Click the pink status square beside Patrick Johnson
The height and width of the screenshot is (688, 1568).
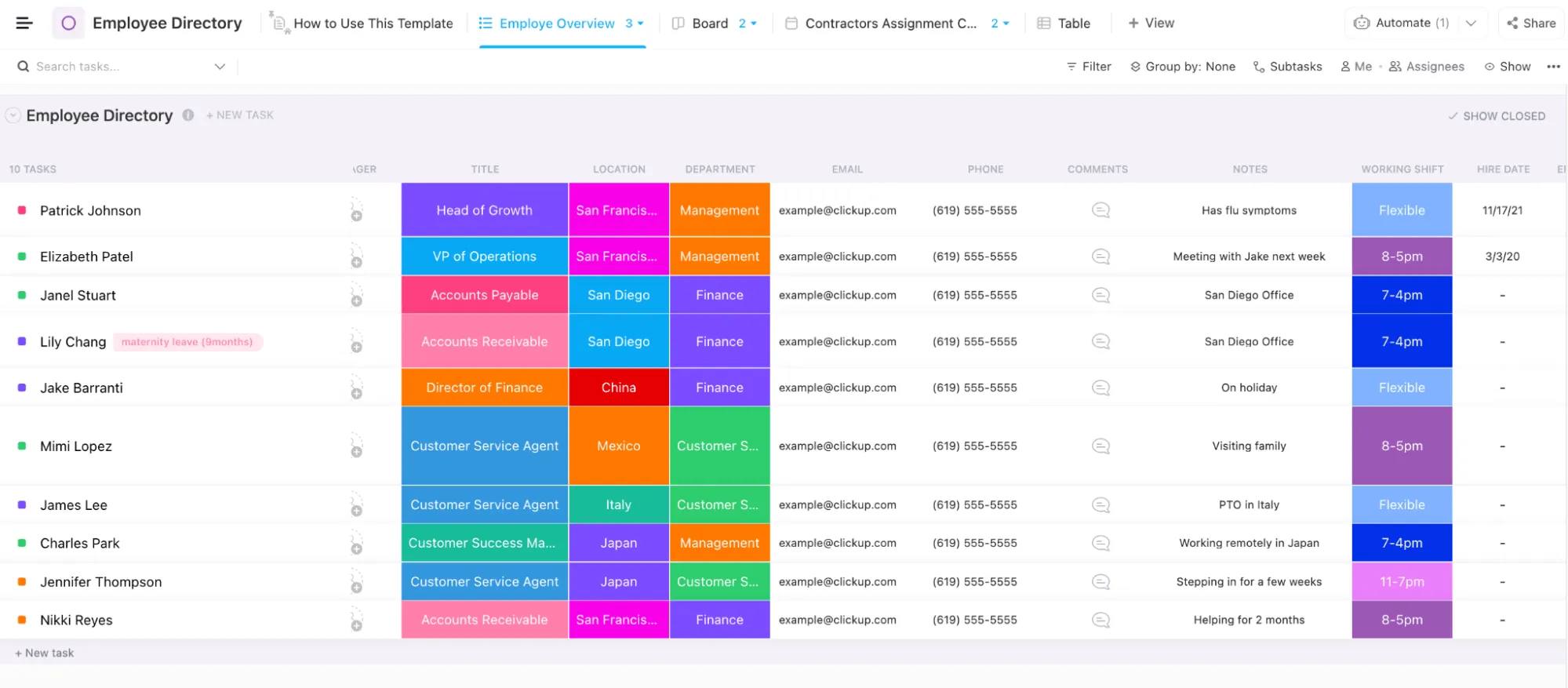[22, 210]
